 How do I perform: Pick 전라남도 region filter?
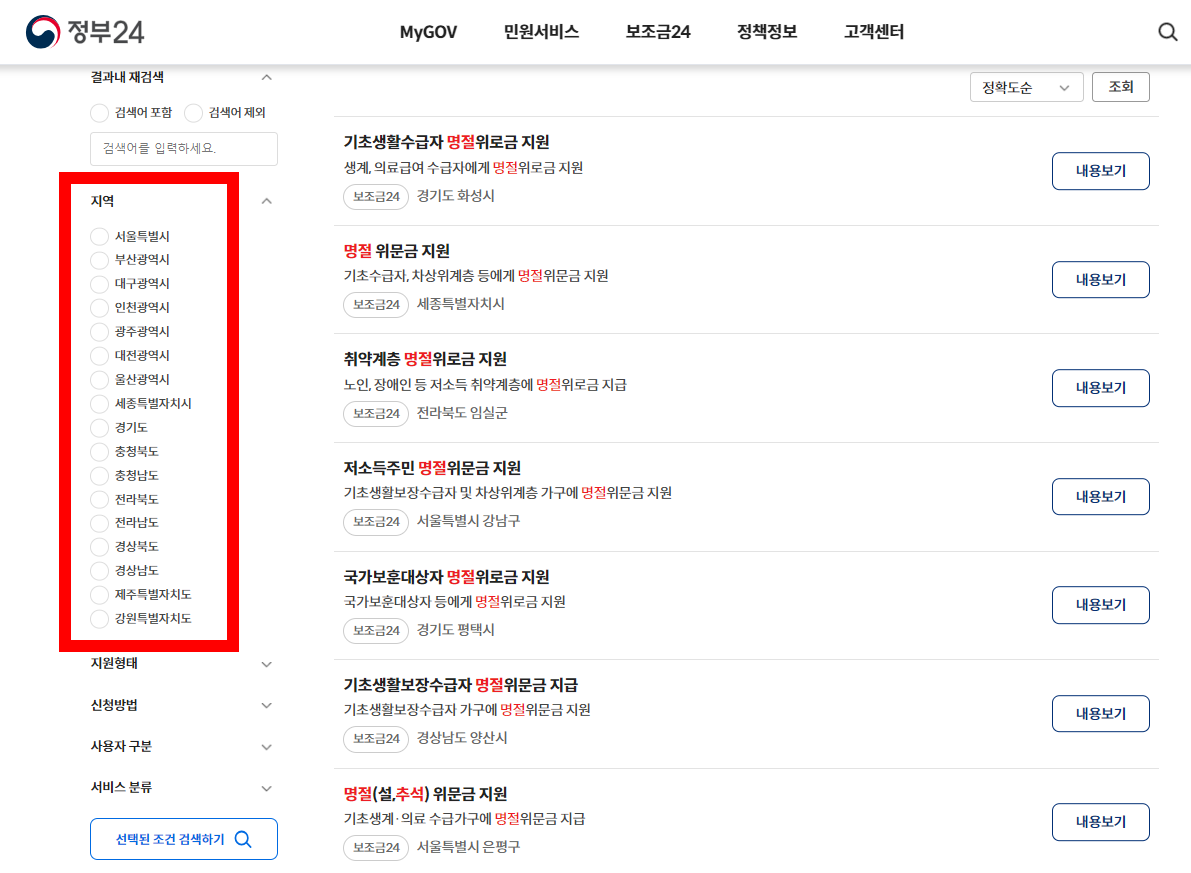(x=99, y=523)
